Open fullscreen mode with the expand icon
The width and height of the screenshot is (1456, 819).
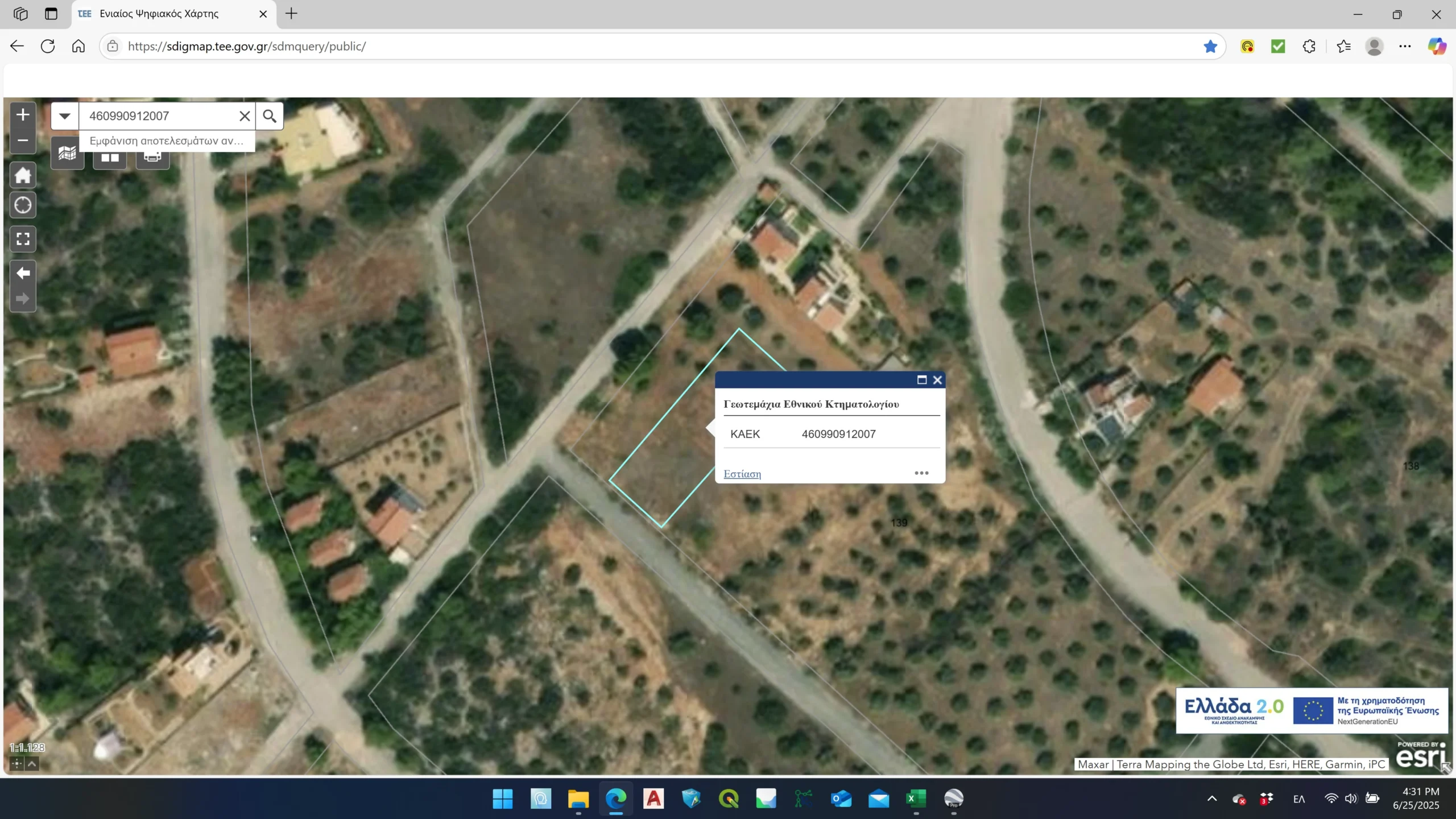click(x=22, y=239)
